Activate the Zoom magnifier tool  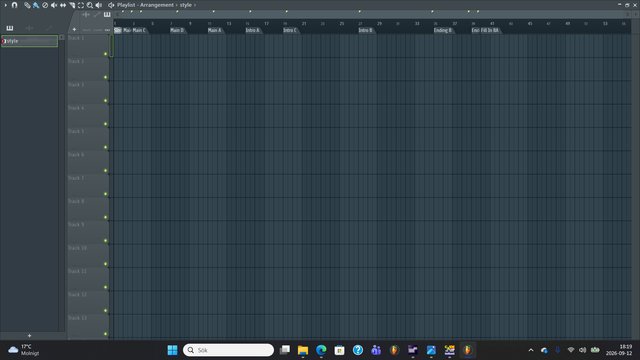click(x=90, y=5)
